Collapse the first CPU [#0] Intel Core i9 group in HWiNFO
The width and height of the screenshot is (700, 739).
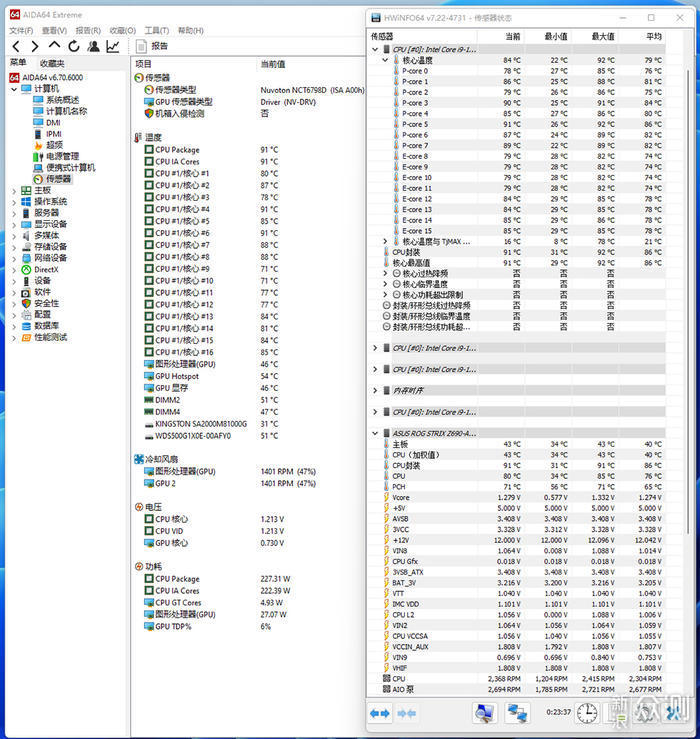pos(375,49)
